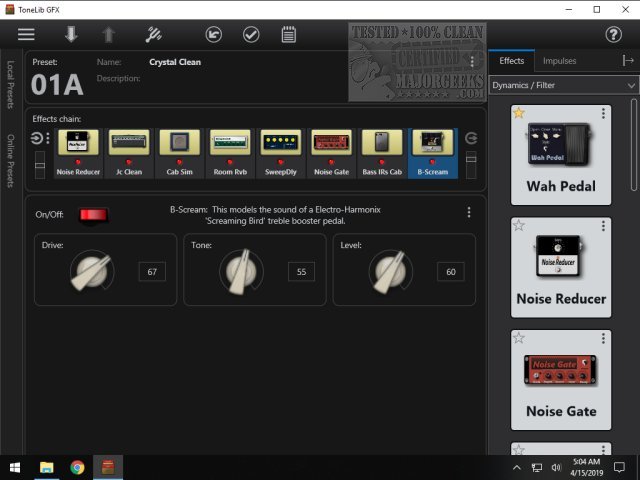640x480 pixels.
Task: Toggle the B-Scream On/Off red switch
Action: (93, 215)
